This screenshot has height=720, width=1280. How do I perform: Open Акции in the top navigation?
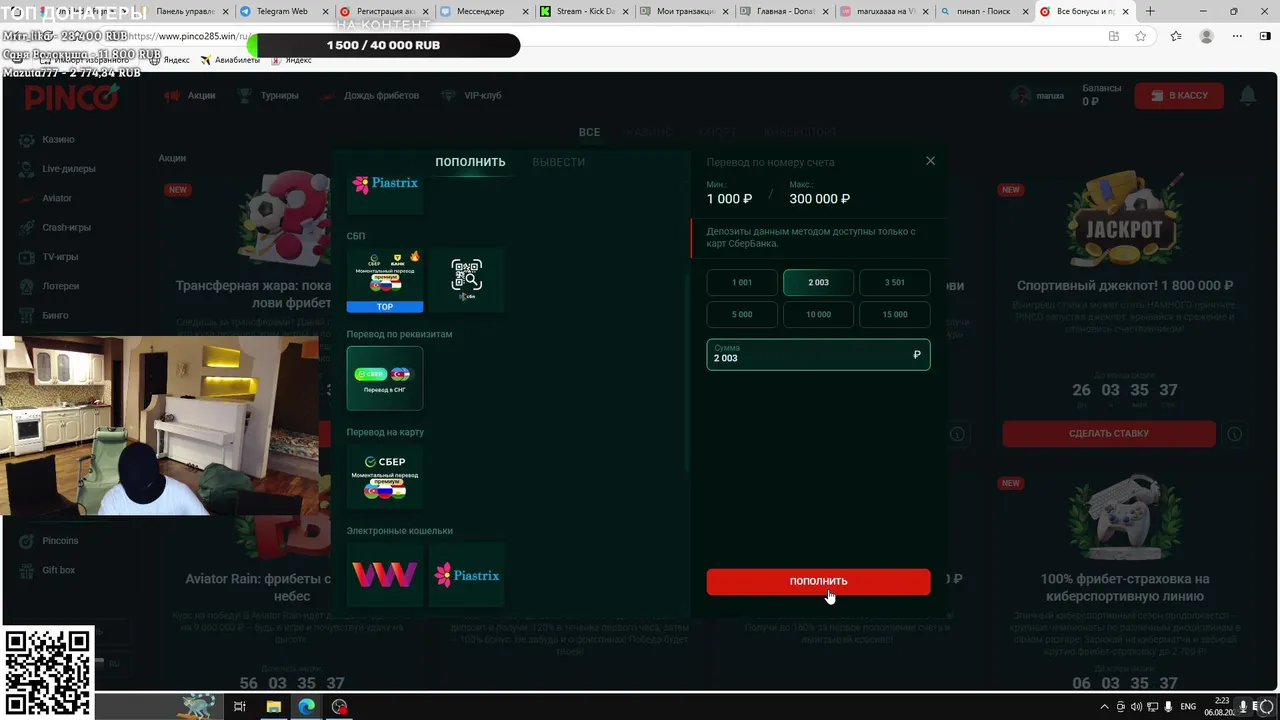click(x=191, y=96)
